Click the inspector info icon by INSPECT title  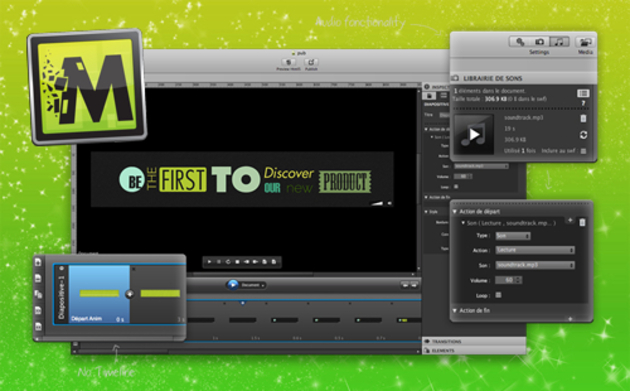point(427,86)
